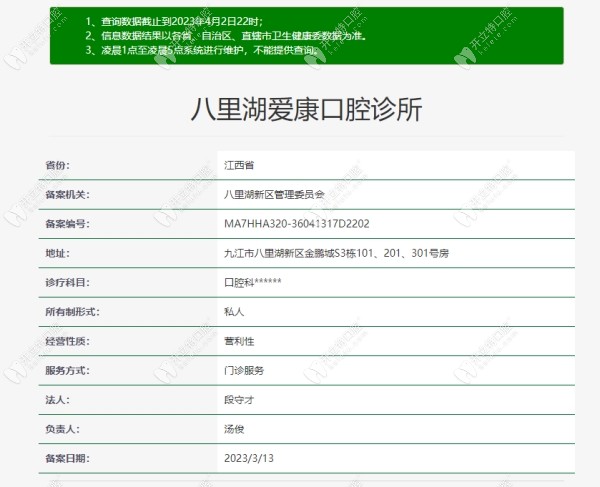Click the 服务方式 label
The height and width of the screenshot is (487, 600).
point(67,370)
